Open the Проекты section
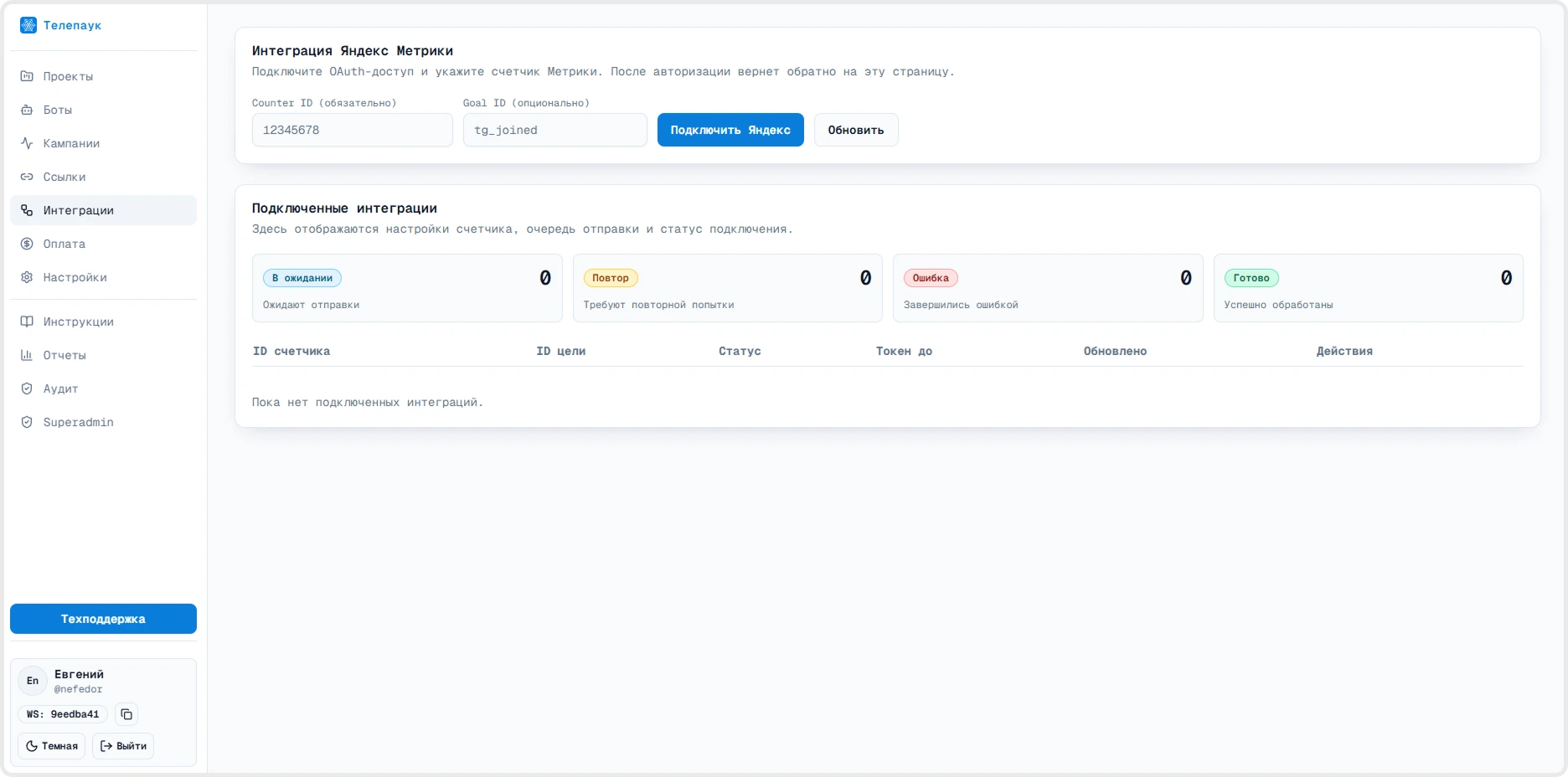Screen dimensions: 1568x777 103,76
